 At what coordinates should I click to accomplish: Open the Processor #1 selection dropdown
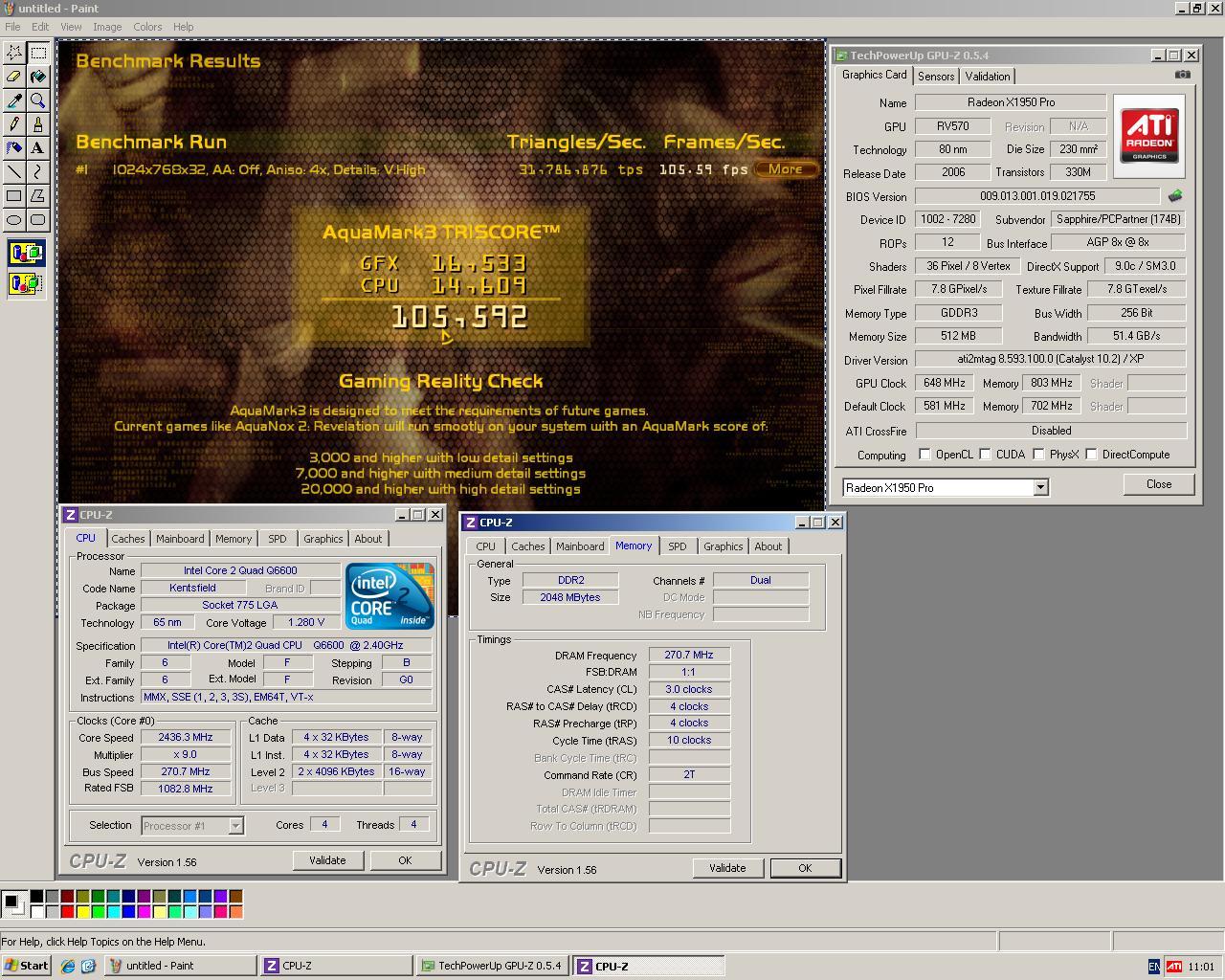(235, 825)
